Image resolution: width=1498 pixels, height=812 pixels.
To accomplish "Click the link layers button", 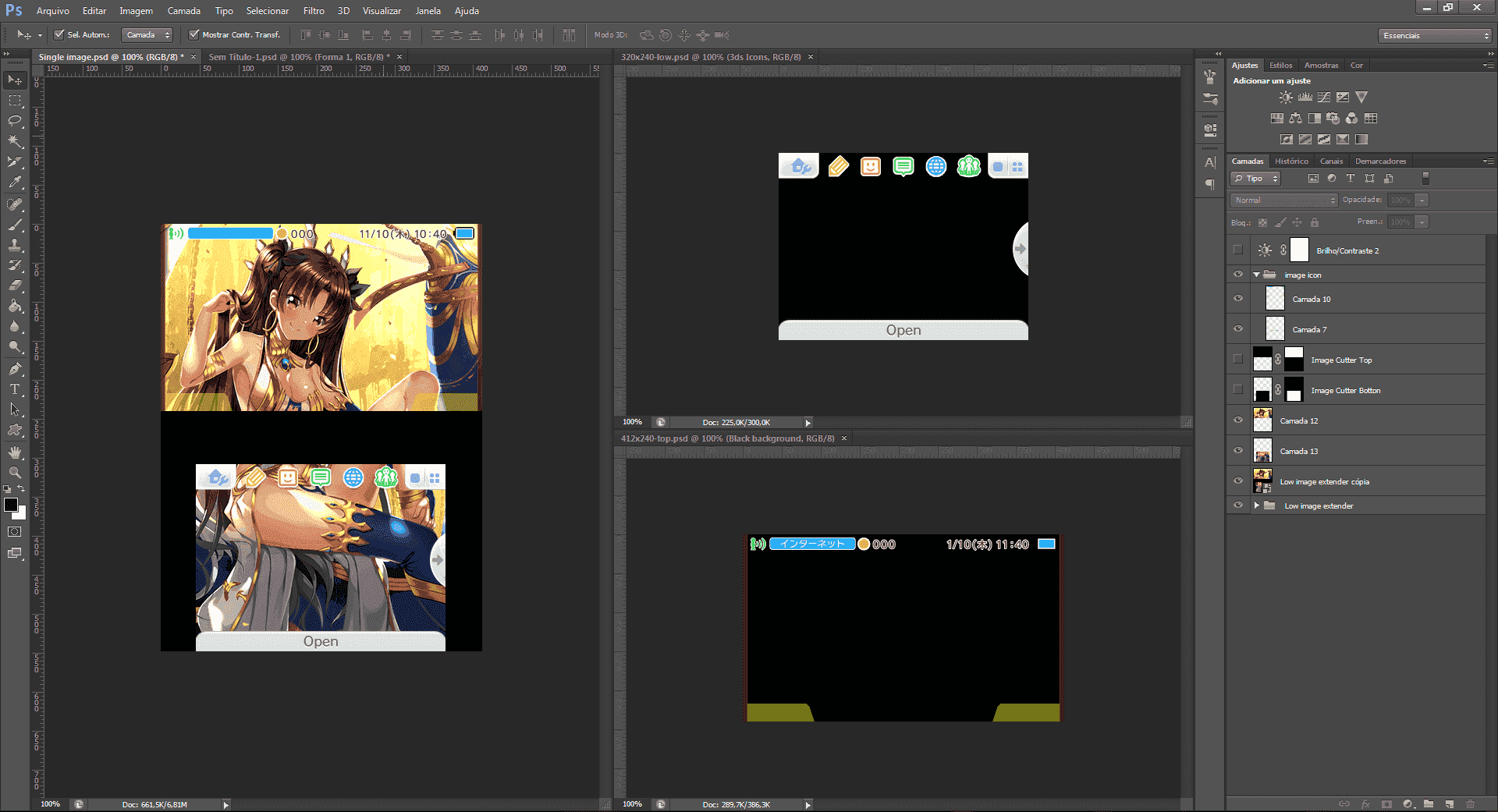I will (x=1344, y=804).
